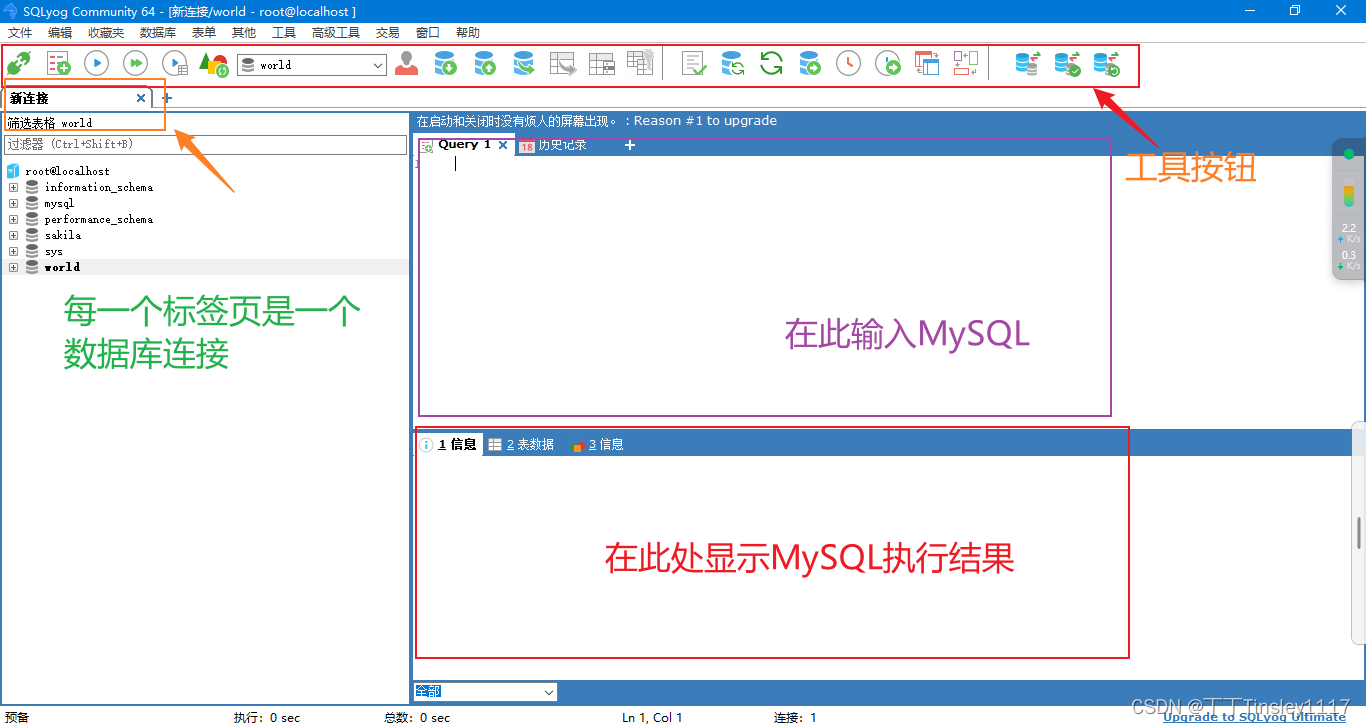The image size is (1366, 727).
Task: Click the large green circular refresh arrows icon
Action: [x=771, y=64]
